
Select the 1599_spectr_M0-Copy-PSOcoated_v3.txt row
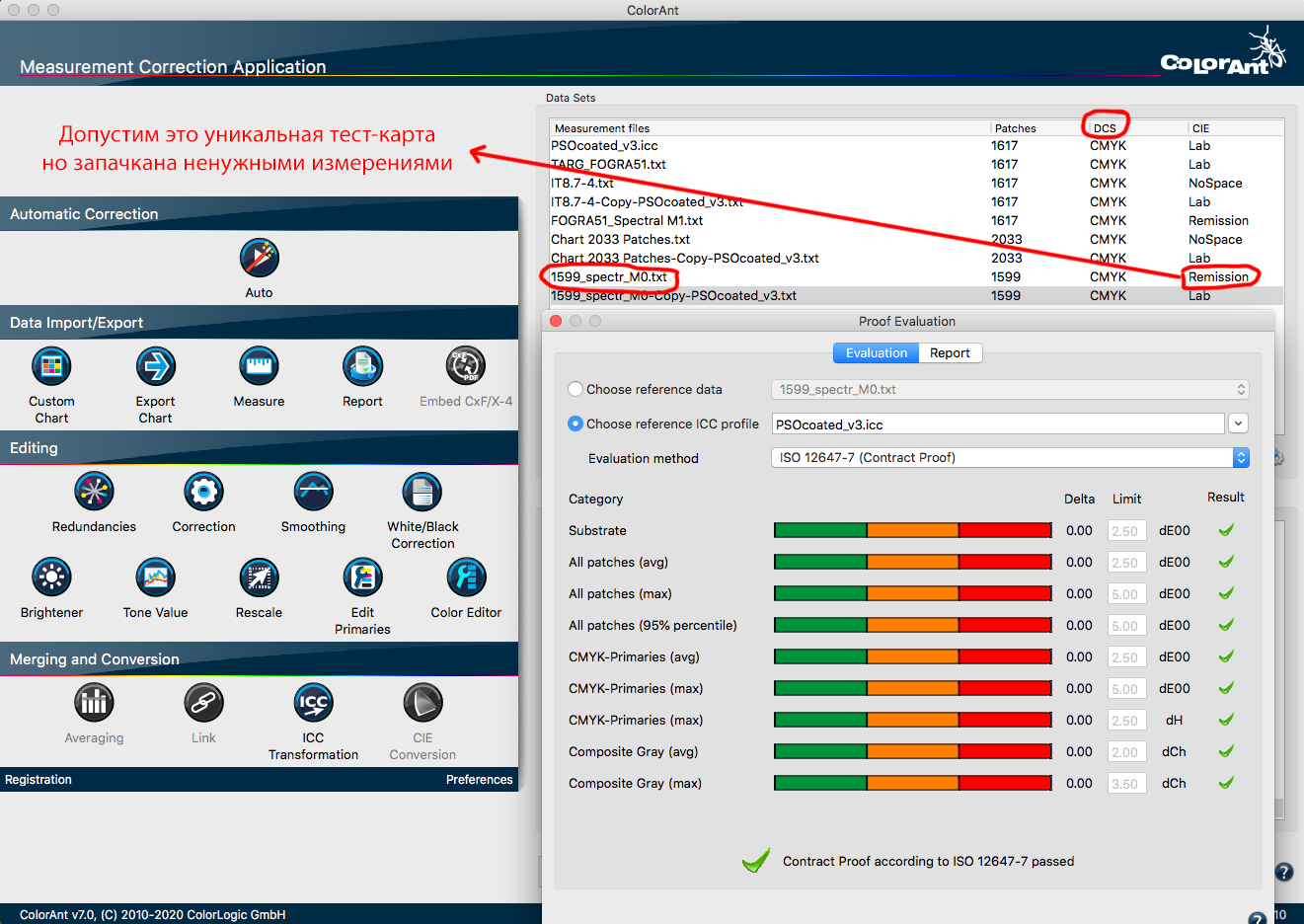click(x=916, y=295)
